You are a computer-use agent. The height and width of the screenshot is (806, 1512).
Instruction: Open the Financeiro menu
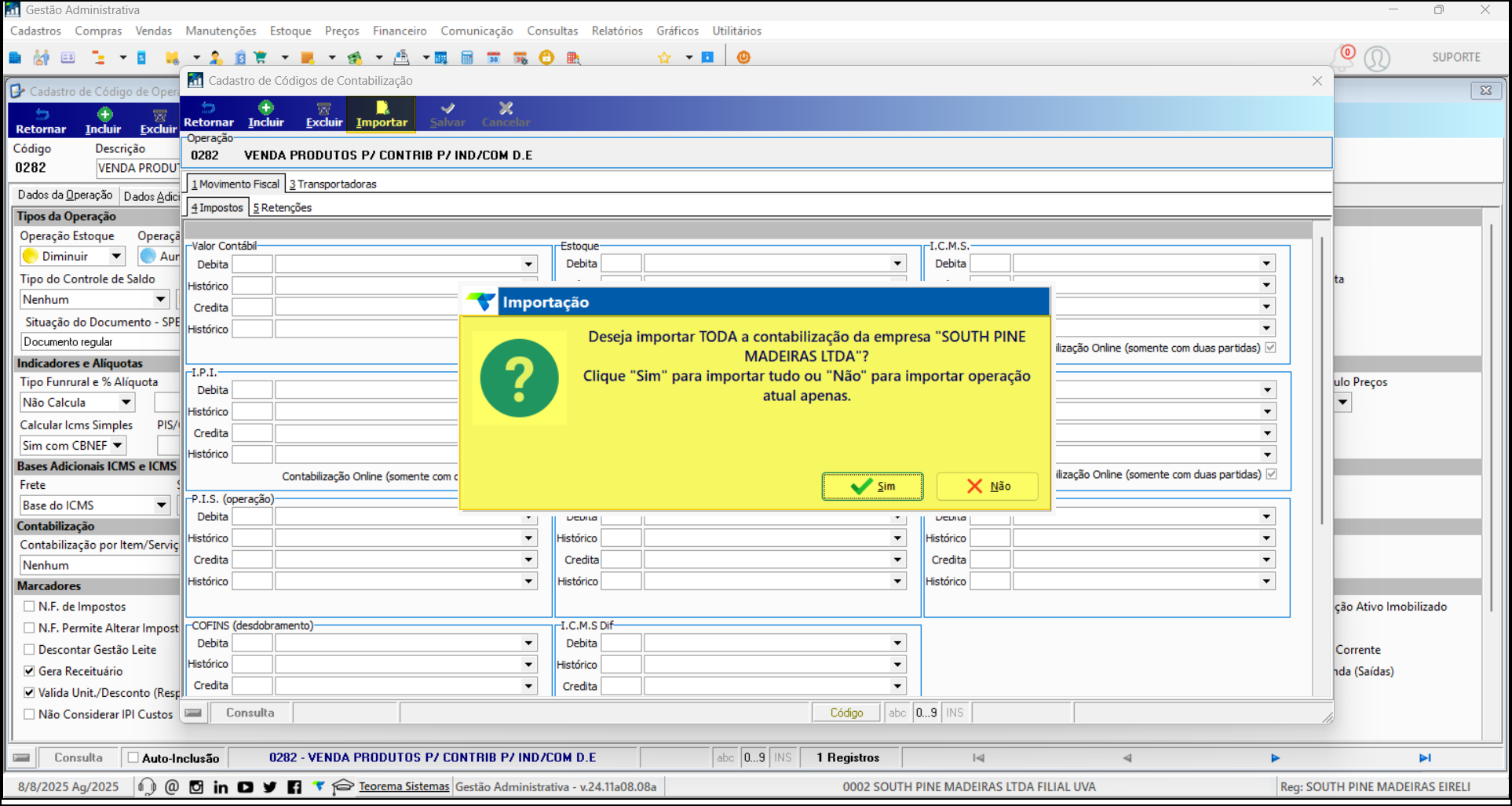click(x=400, y=31)
